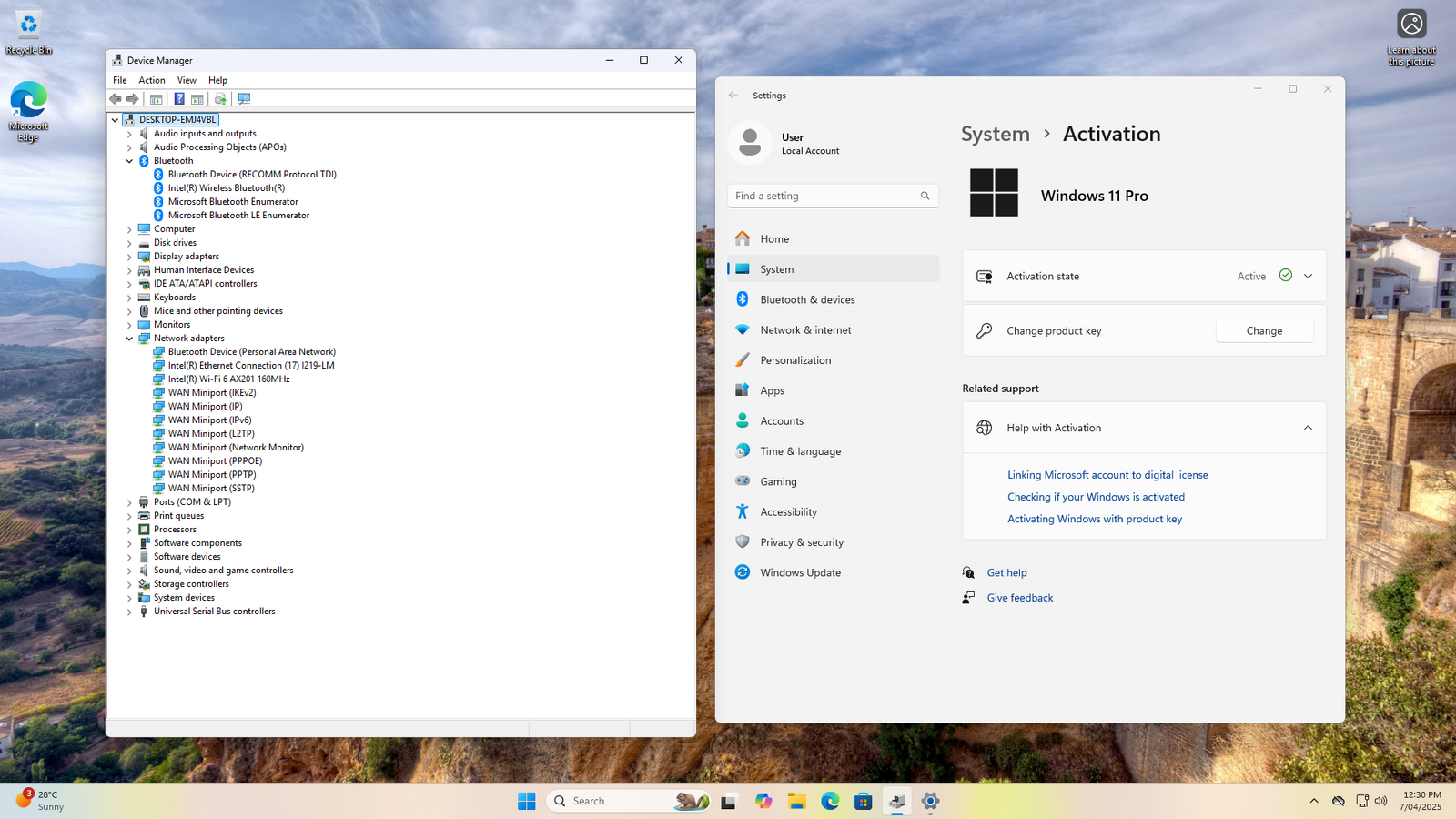Viewport: 1456px width, 819px height.
Task: Open the View menu in Device Manager
Action: (x=187, y=80)
